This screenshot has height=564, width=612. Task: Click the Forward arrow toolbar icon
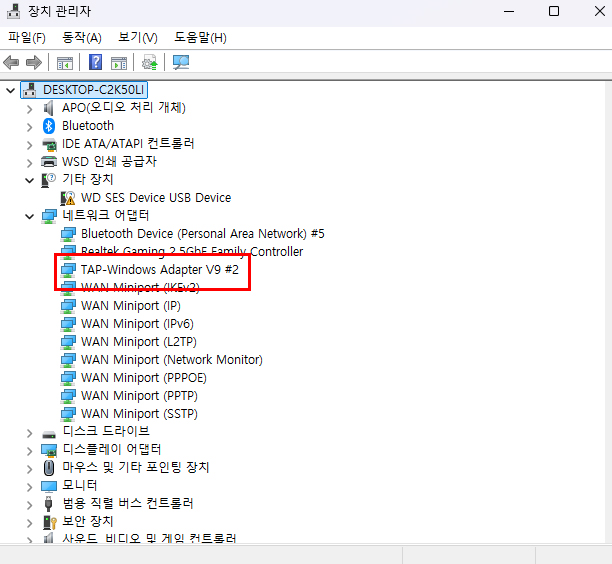[33, 62]
